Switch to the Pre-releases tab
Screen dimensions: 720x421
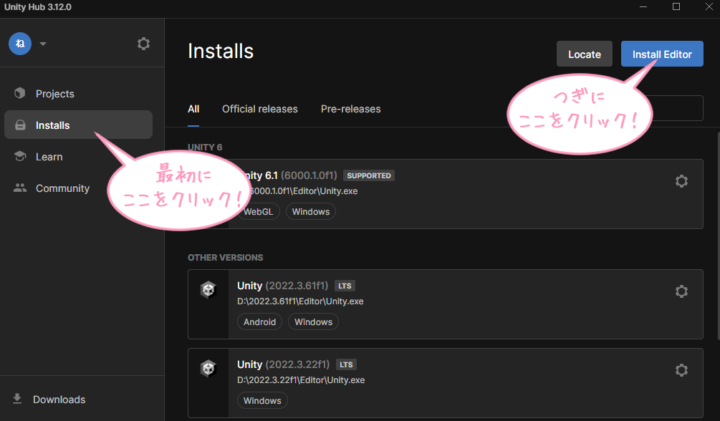pyautogui.click(x=350, y=109)
